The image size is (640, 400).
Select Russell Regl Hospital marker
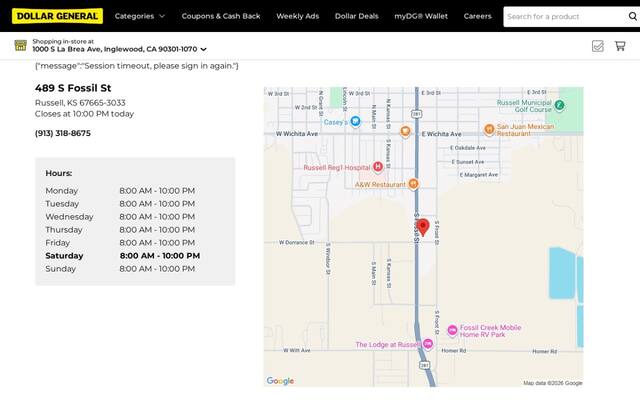pyautogui.click(x=378, y=167)
